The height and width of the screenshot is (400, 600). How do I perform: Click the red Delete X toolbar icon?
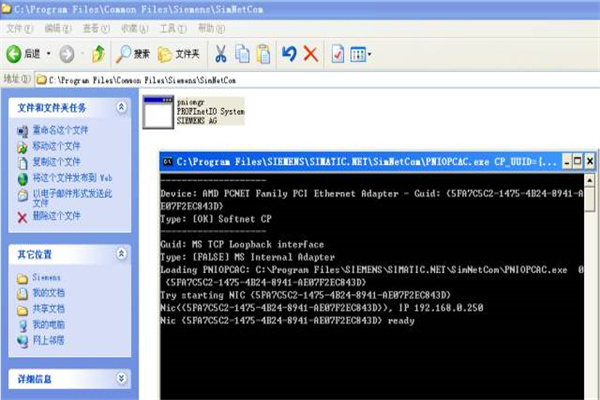(x=311, y=54)
